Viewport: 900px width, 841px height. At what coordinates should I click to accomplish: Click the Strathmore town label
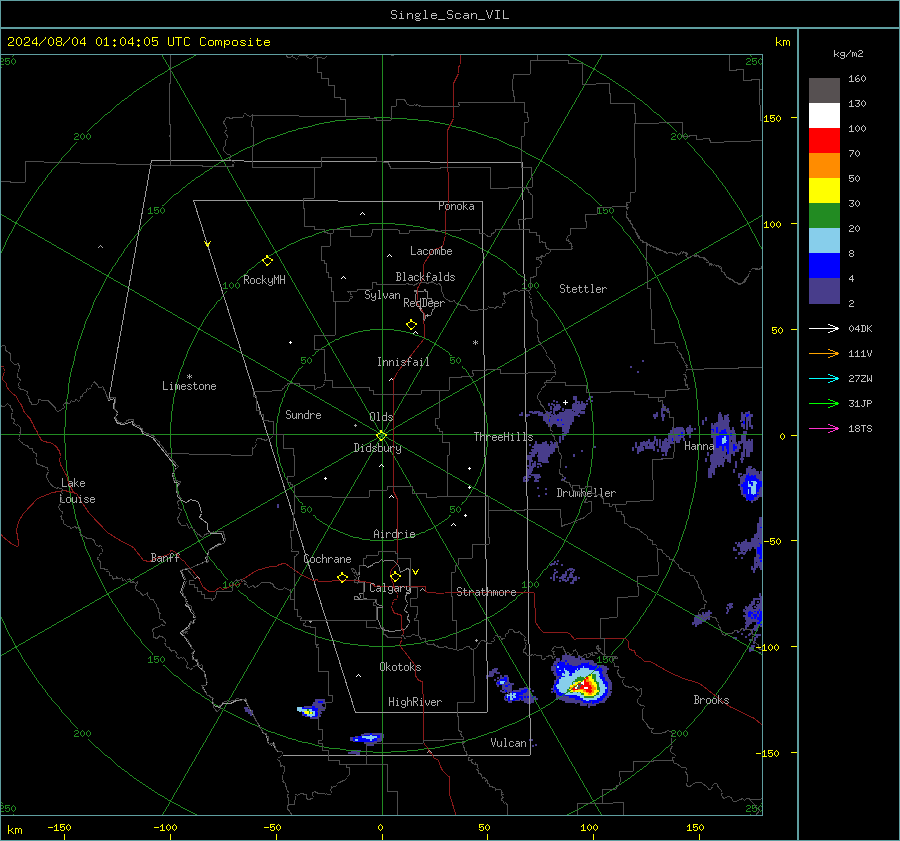pos(486,592)
